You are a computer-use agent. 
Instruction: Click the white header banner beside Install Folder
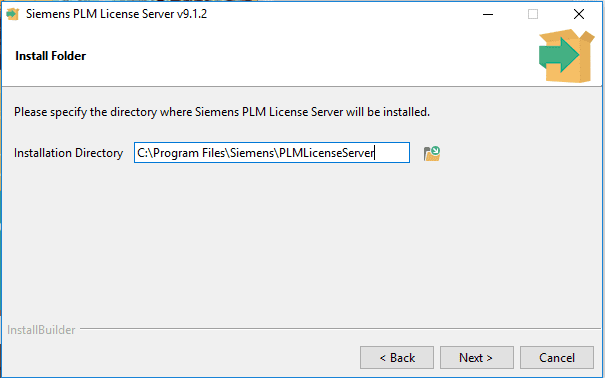click(x=309, y=56)
